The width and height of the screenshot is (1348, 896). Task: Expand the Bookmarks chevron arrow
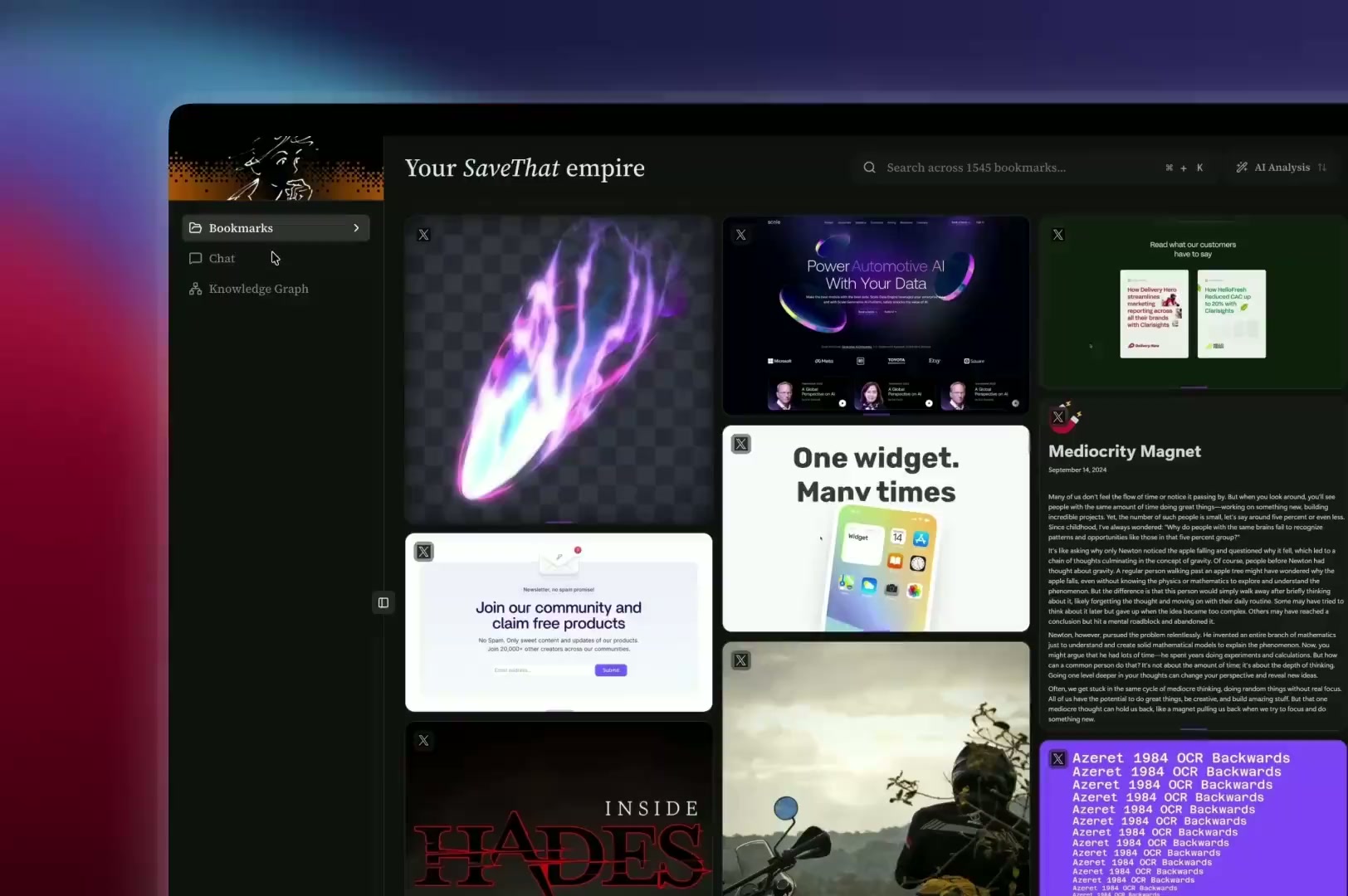(357, 228)
